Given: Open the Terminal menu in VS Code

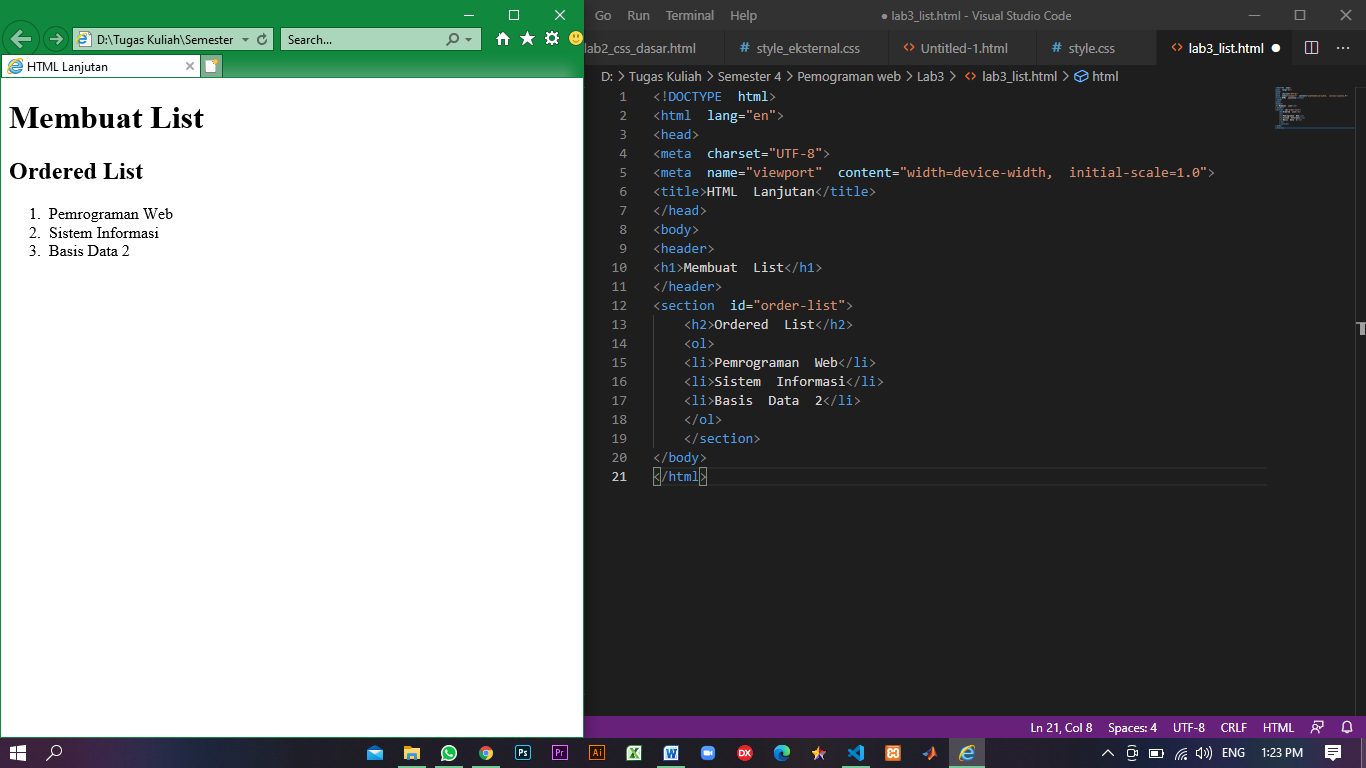Looking at the screenshot, I should pos(690,15).
